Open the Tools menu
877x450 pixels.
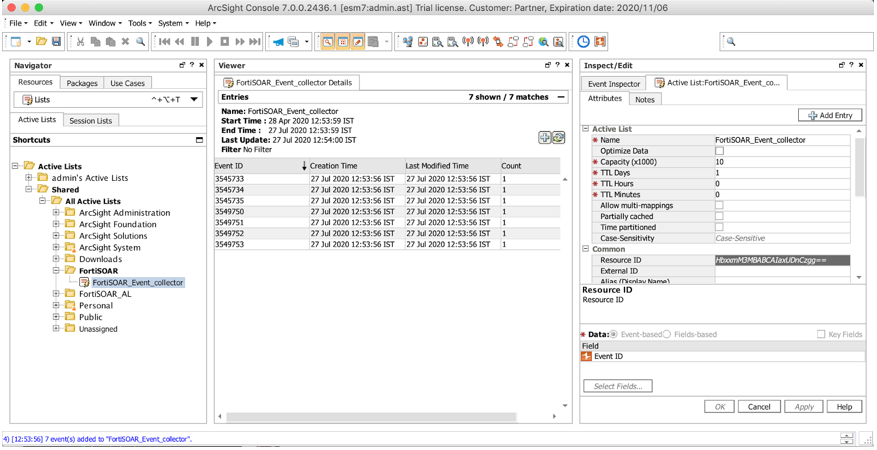[x=139, y=23]
